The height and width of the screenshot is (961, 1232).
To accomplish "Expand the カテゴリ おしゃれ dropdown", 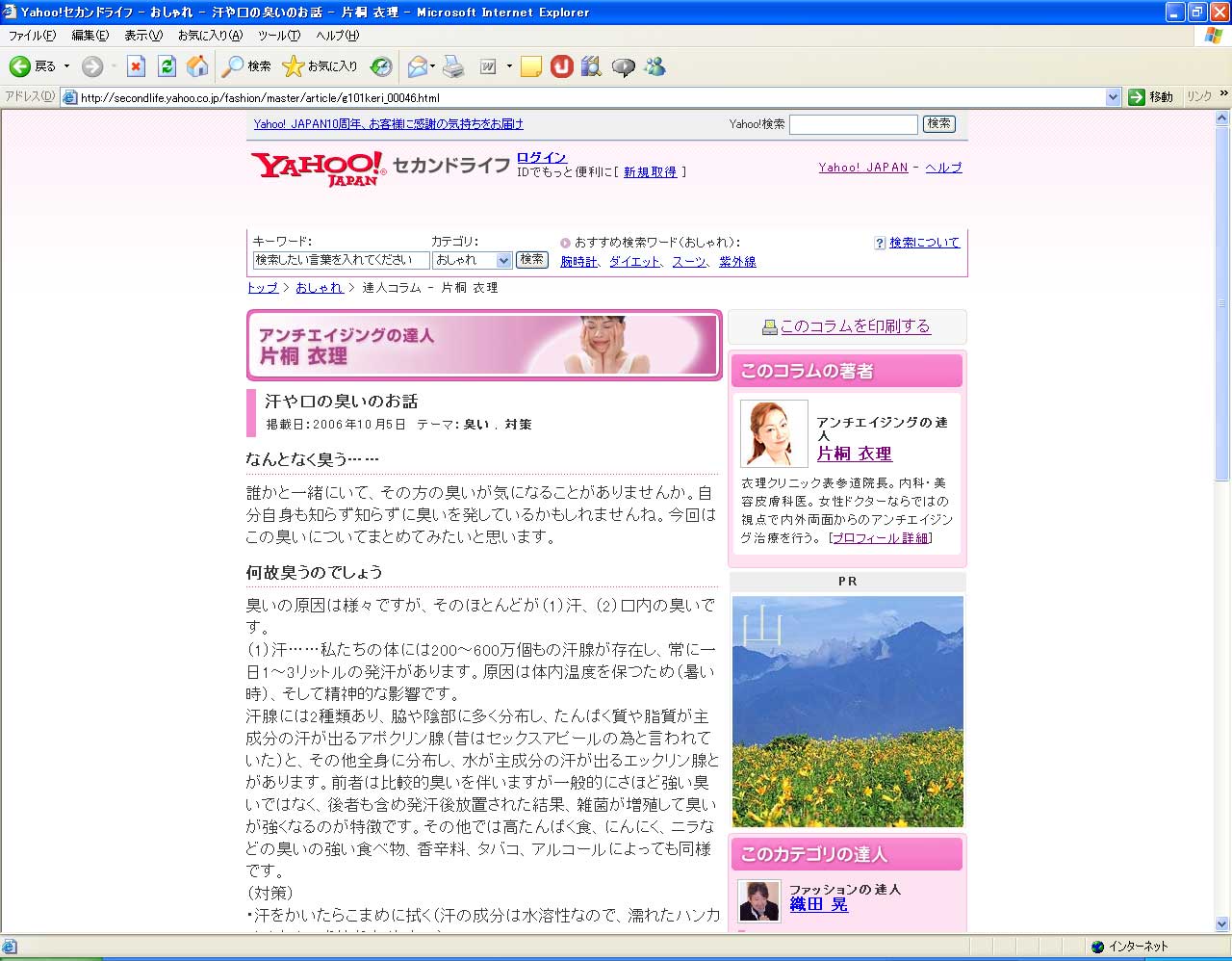I will [x=502, y=260].
